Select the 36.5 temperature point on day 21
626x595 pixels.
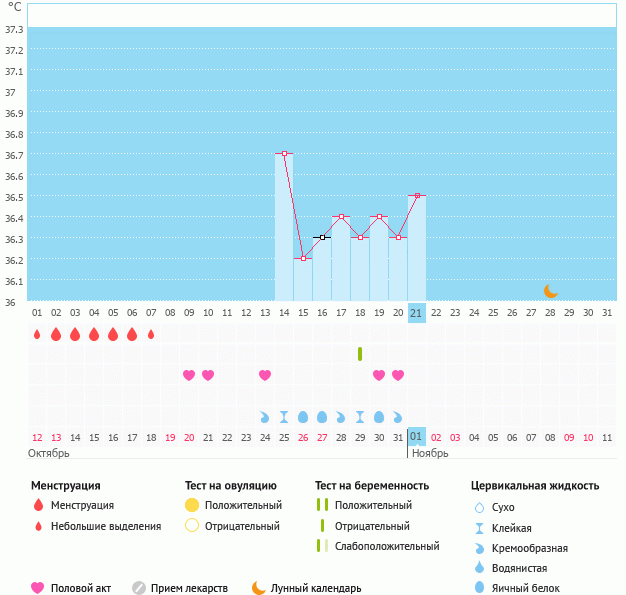tap(417, 196)
